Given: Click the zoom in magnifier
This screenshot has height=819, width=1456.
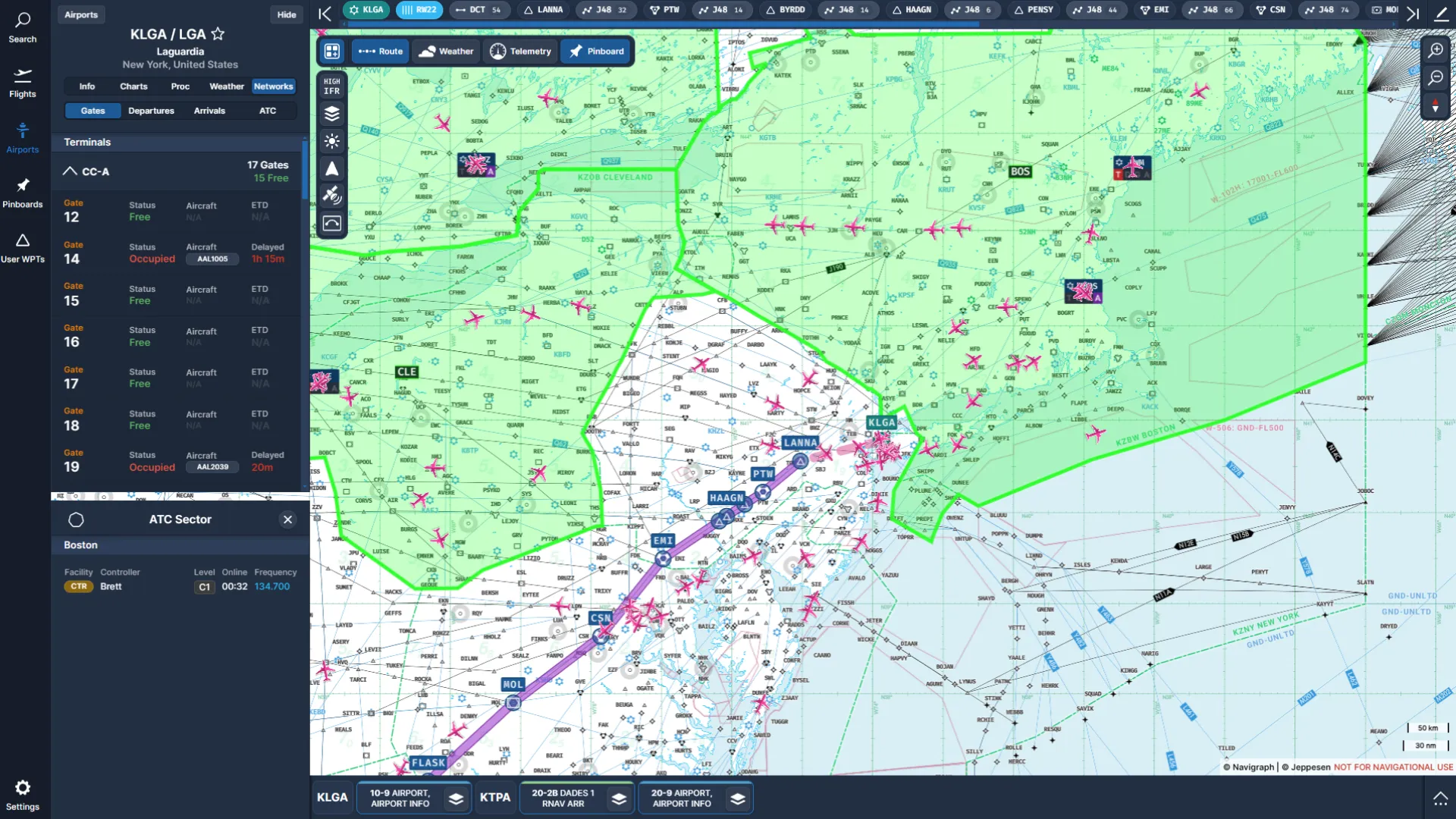Looking at the screenshot, I should tap(1436, 50).
